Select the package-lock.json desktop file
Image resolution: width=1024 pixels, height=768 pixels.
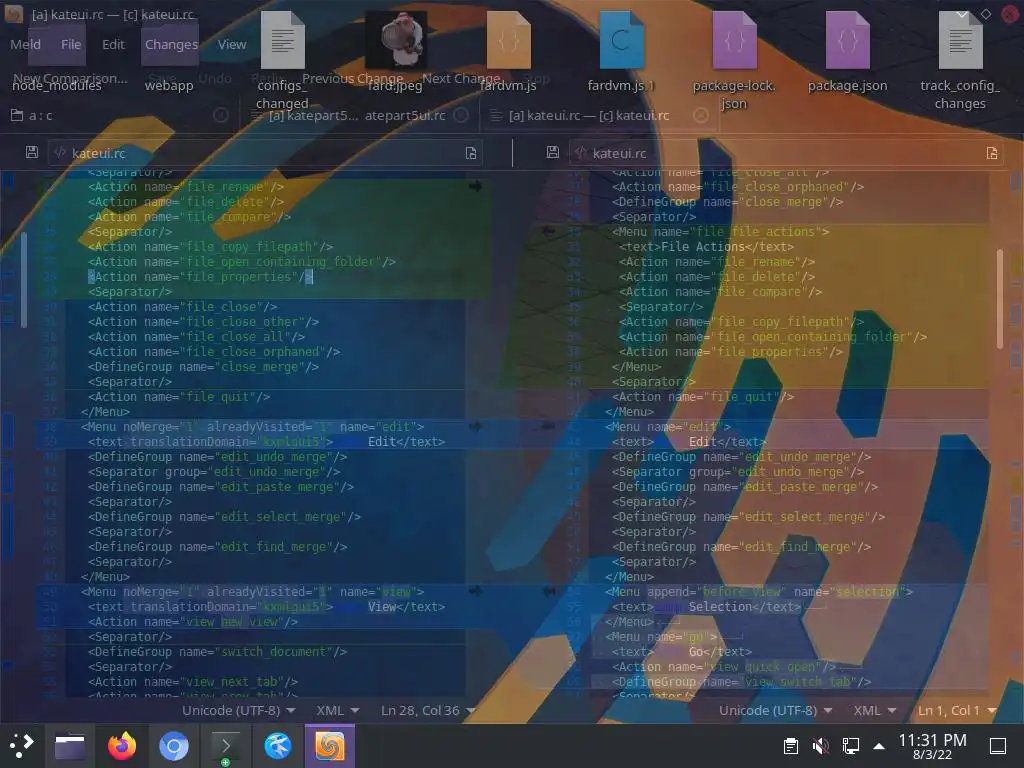coord(734,61)
